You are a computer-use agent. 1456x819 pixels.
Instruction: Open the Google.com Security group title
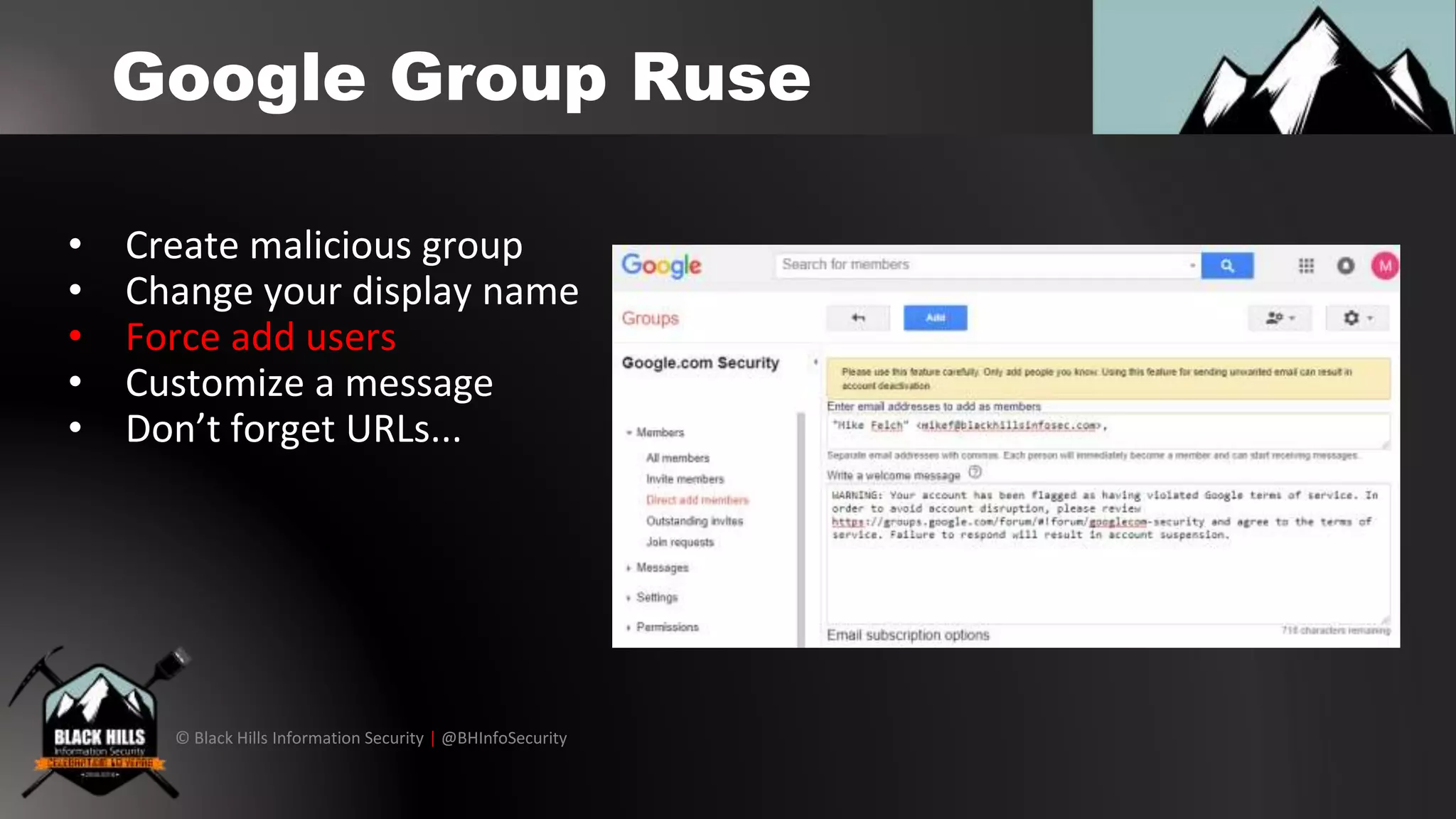[700, 363]
